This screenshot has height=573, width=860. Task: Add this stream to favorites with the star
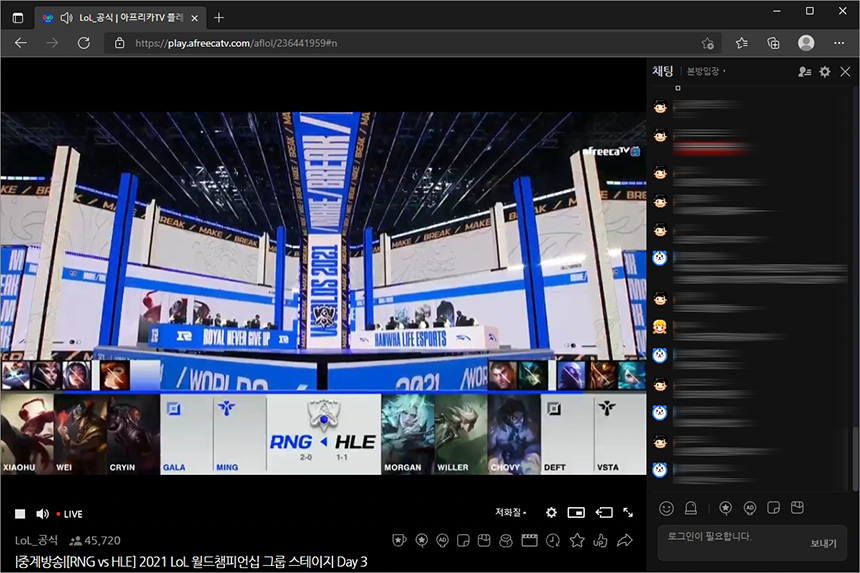[577, 541]
